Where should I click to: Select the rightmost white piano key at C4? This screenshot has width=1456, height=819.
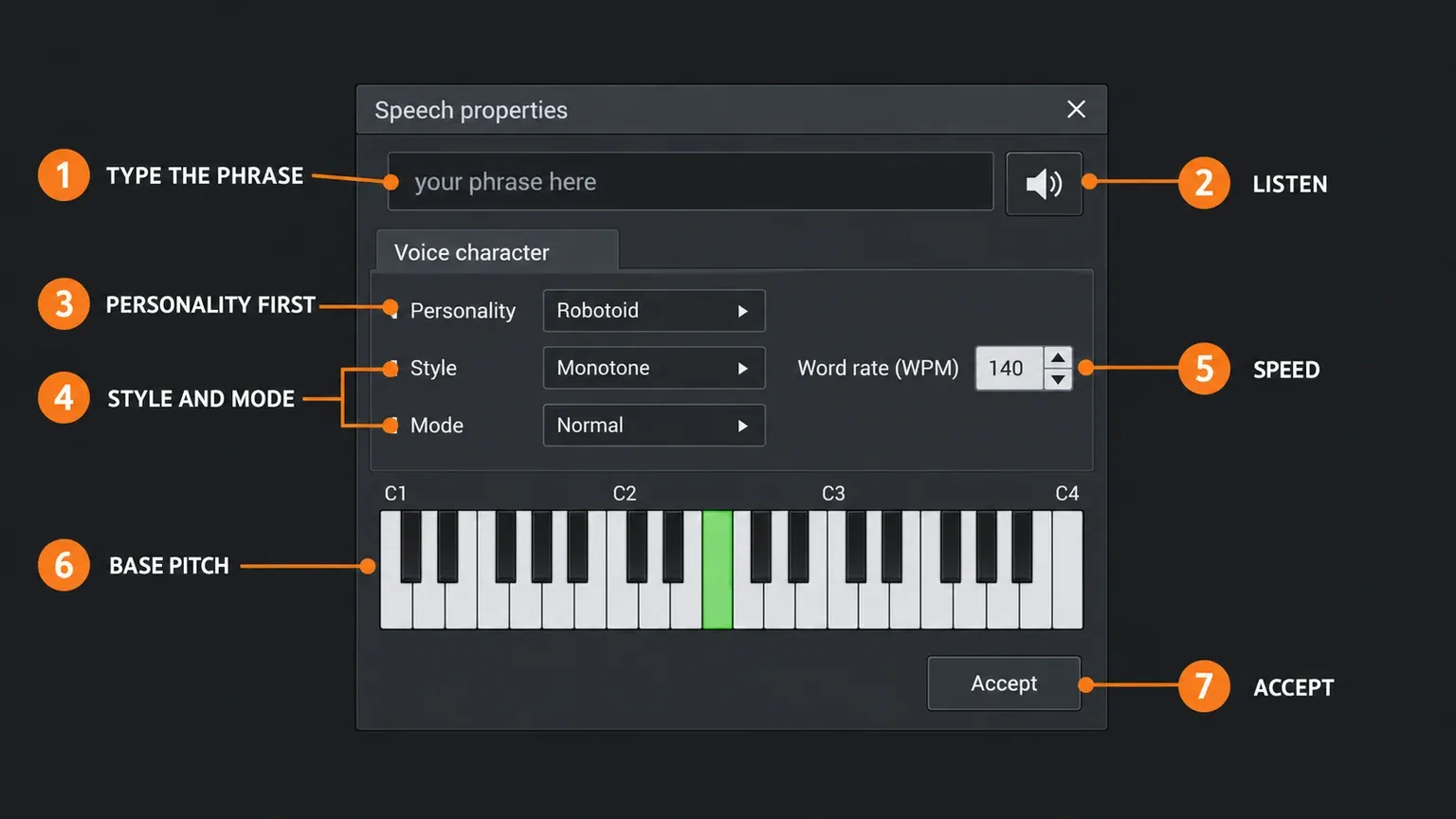pyautogui.click(x=1067, y=570)
